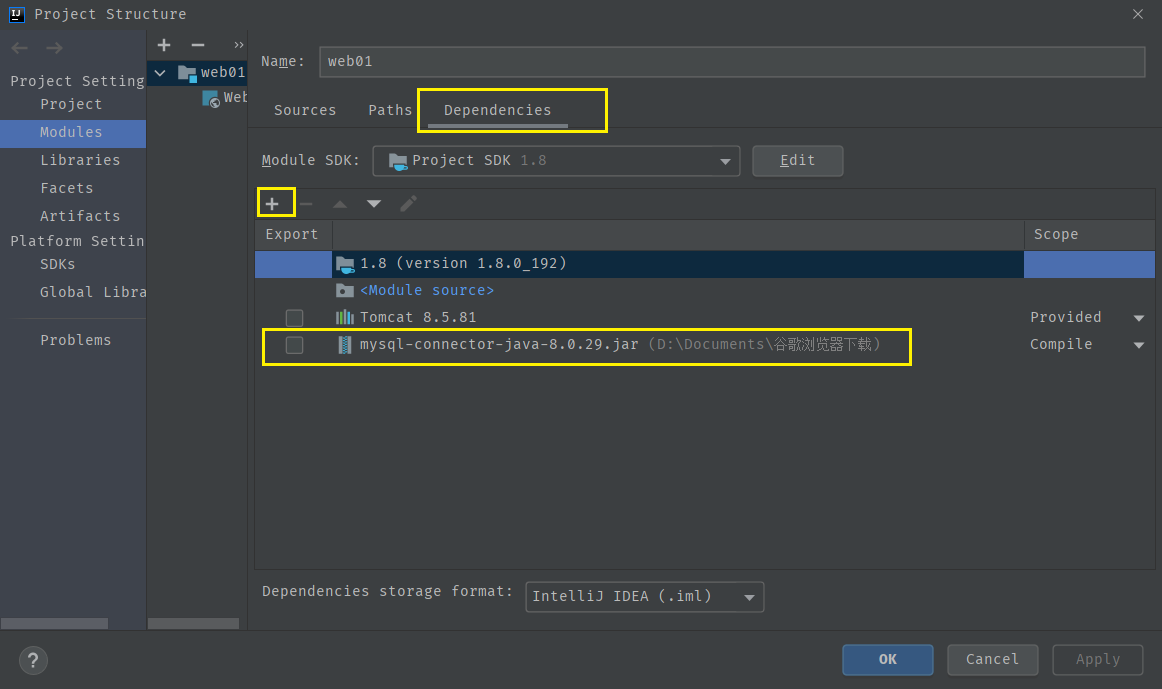Click the mysql-connector jar file icon

click(x=345, y=344)
